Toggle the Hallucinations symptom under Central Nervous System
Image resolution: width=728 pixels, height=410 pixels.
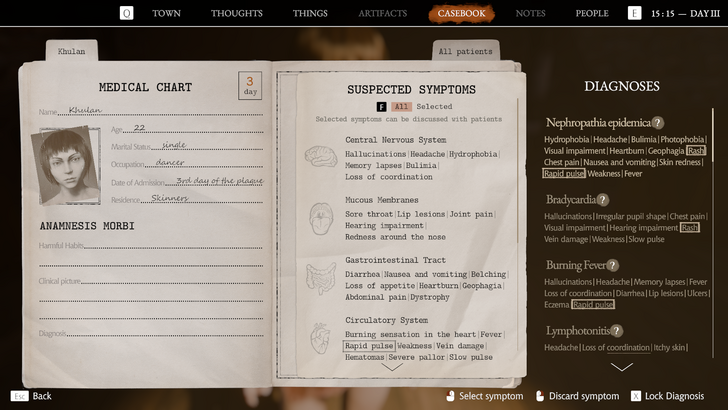pos(376,154)
